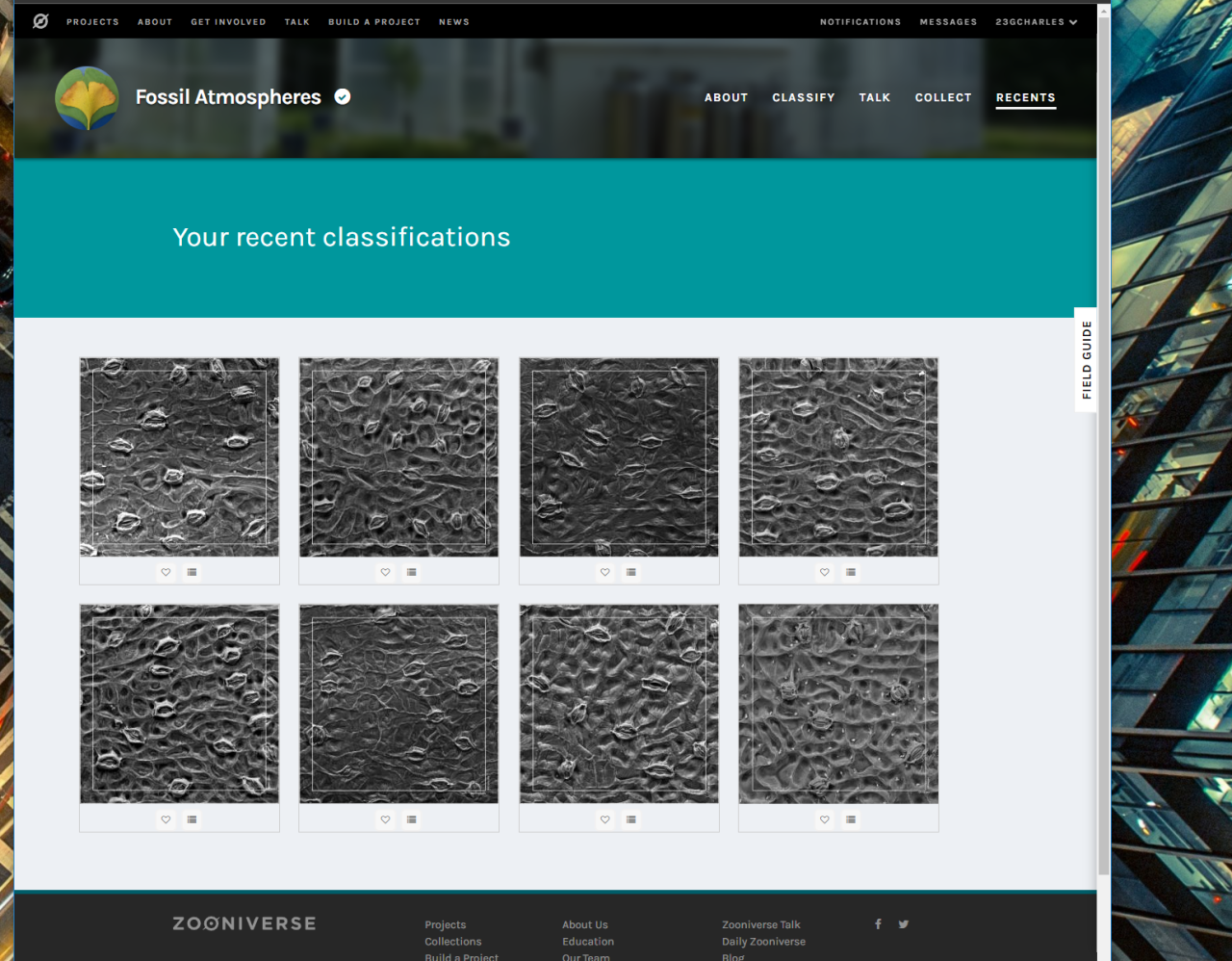
Task: Open NOTIFICATIONS in the top bar
Action: pyautogui.click(x=860, y=21)
